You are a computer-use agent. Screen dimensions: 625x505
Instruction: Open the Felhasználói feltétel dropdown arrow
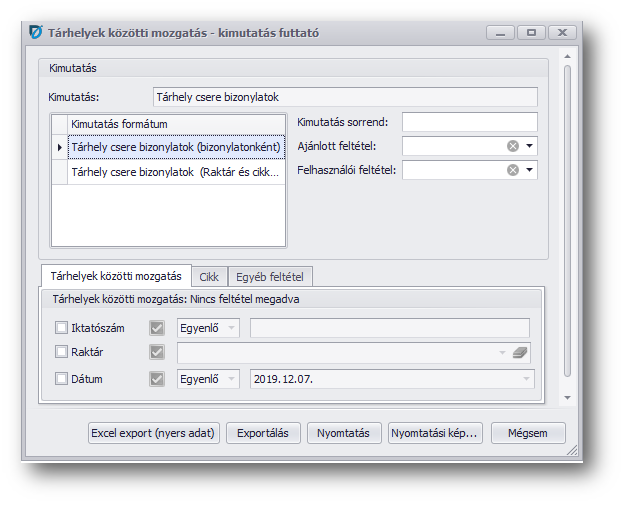529,170
